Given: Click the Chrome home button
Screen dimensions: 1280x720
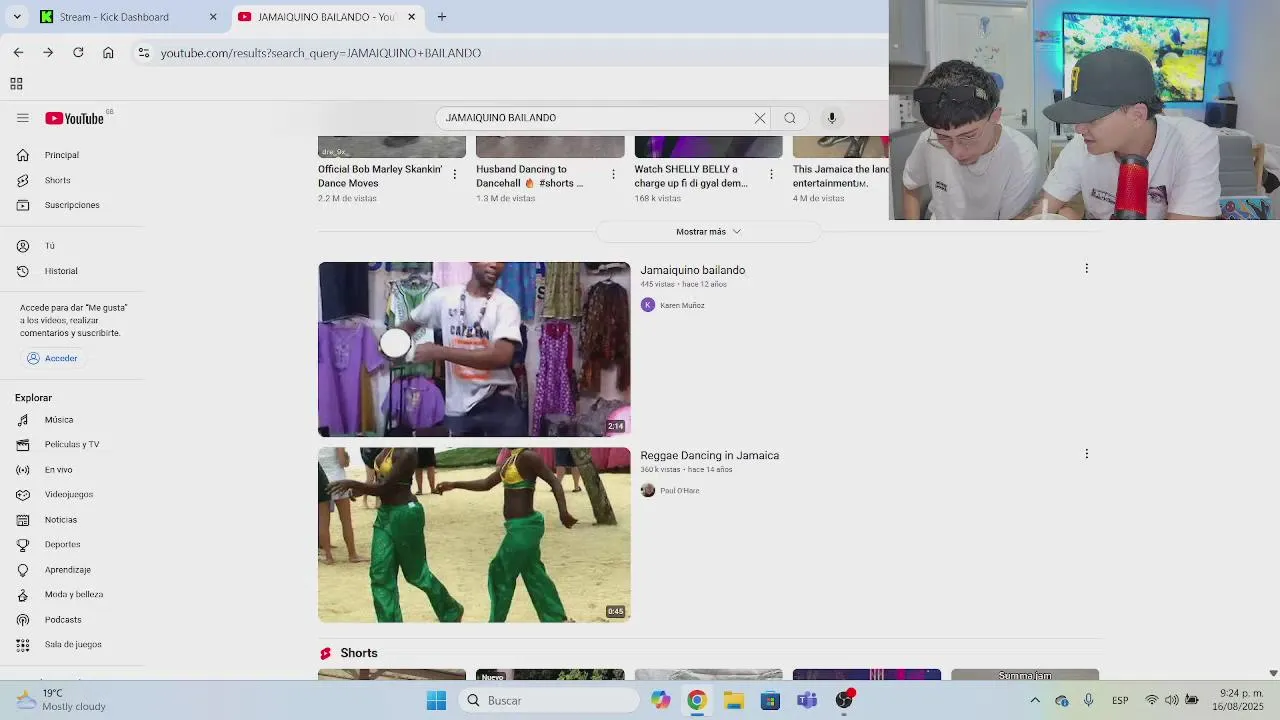Looking at the screenshot, I should point(108,52).
